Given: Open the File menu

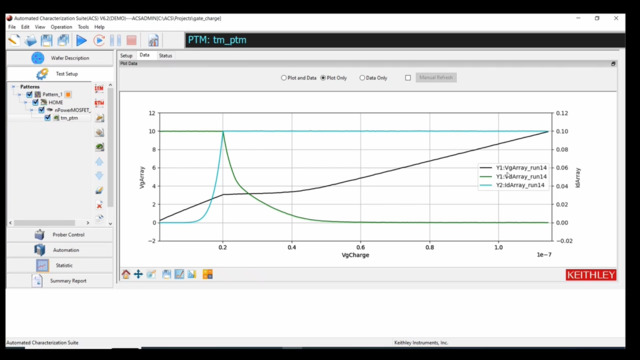Looking at the screenshot, I should [12, 27].
